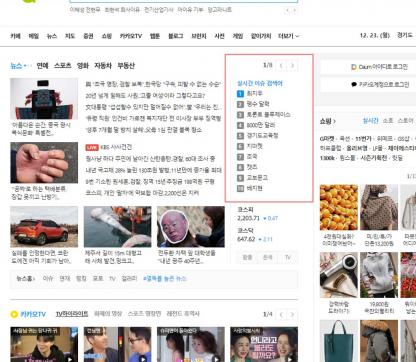This screenshot has height=362, width=416.
Task: Open 사전 from the top navigation
Action: click(x=219, y=36)
